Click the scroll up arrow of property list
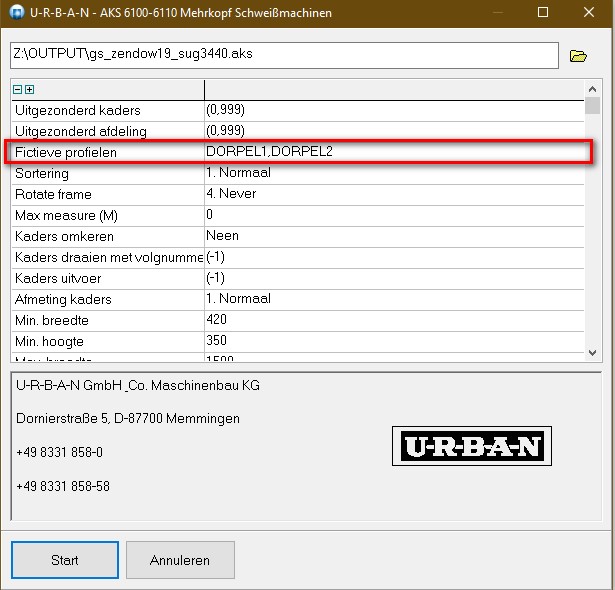 pos(593,89)
